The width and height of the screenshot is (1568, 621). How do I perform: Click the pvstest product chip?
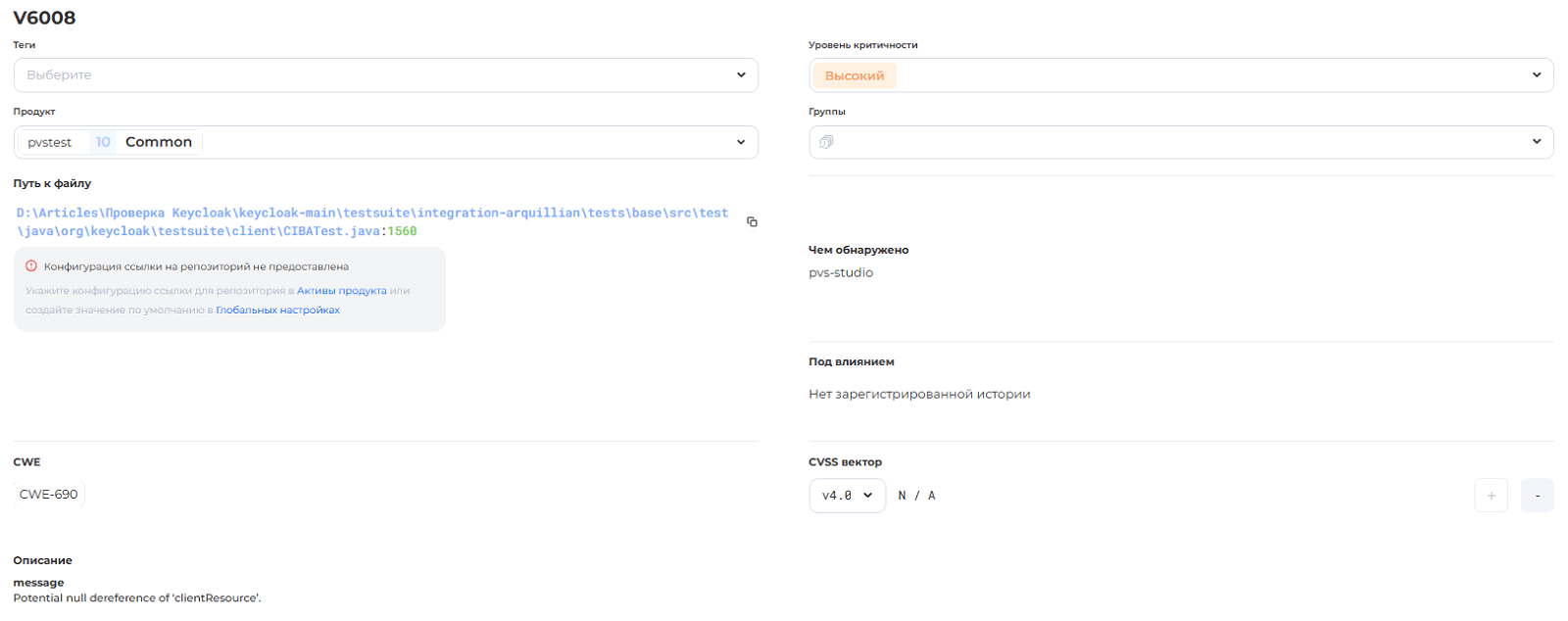coord(50,143)
